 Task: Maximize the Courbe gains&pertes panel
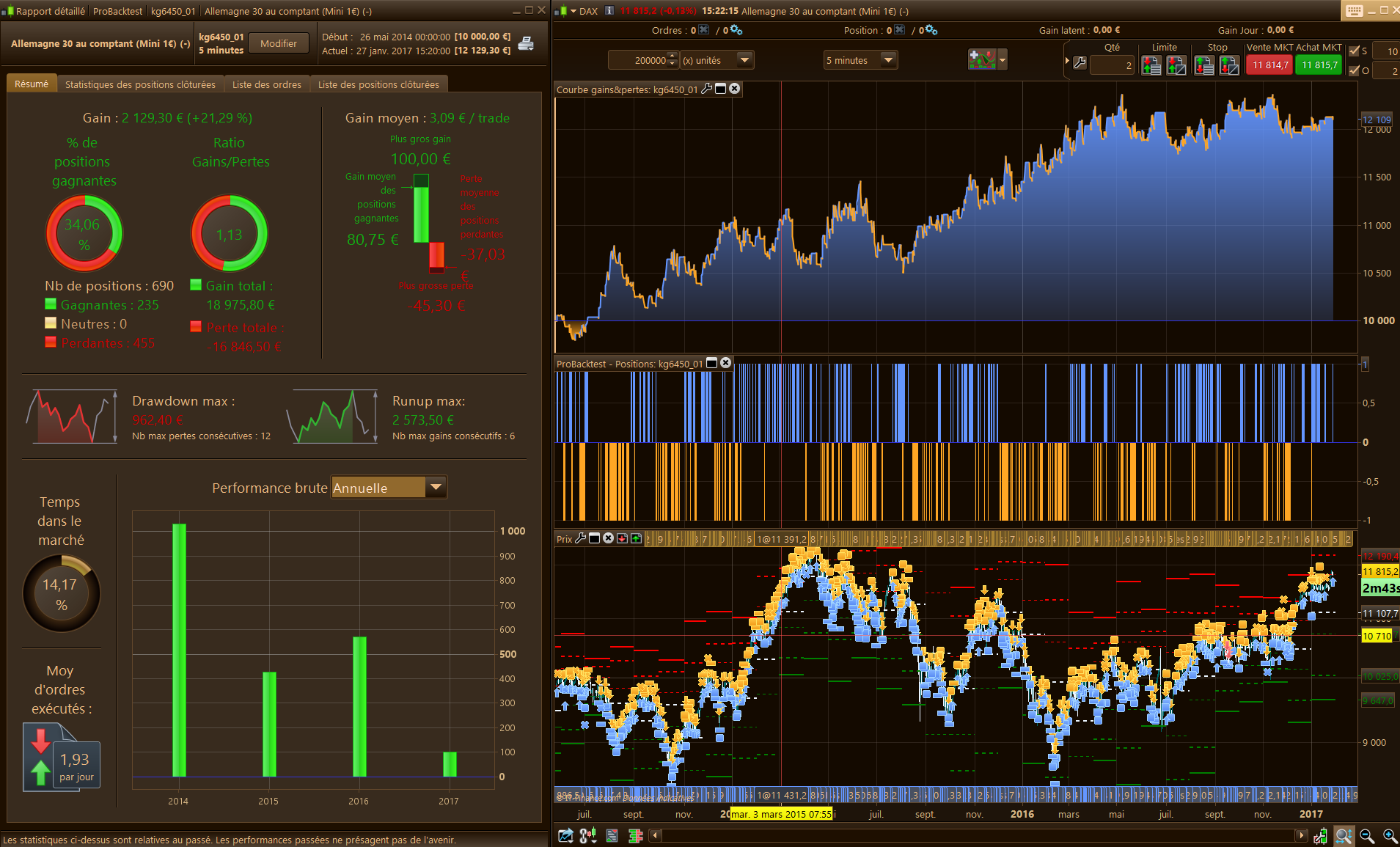pos(720,89)
